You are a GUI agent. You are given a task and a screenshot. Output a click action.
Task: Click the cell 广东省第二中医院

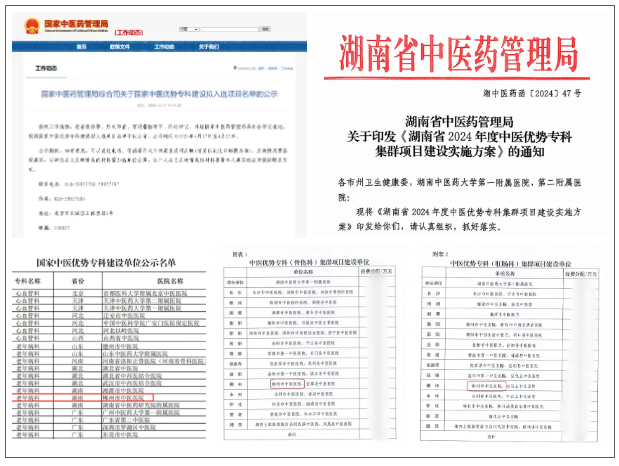tap(127, 420)
